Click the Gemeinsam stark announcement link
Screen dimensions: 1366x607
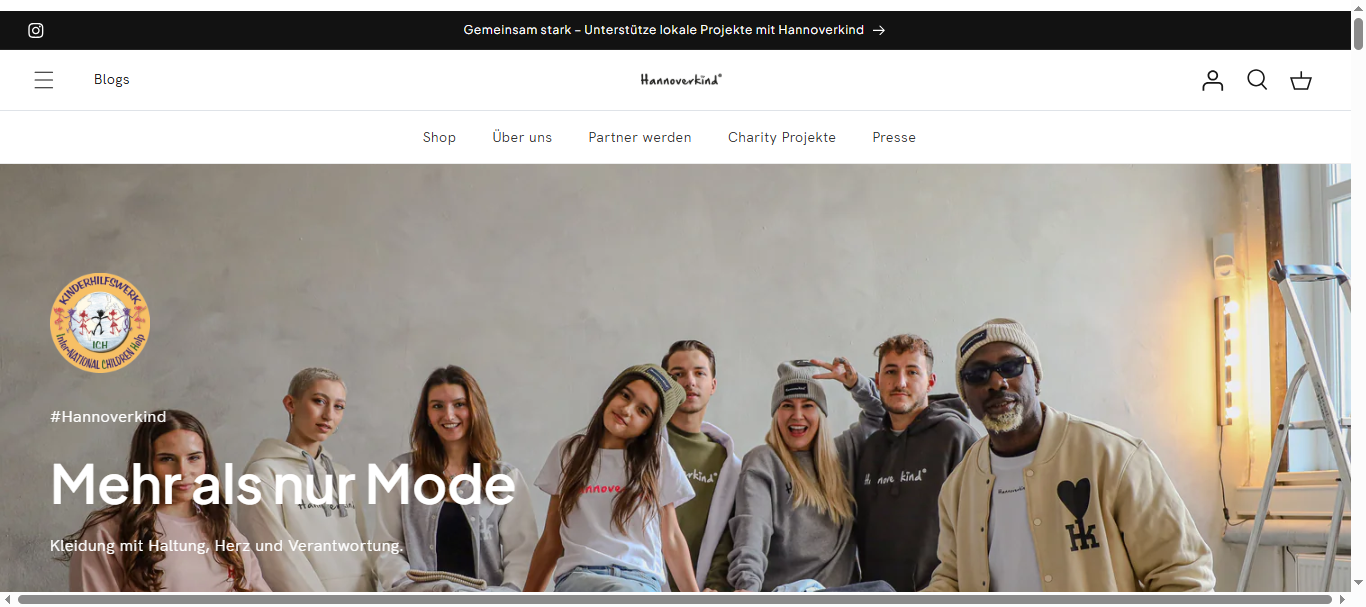[663, 30]
